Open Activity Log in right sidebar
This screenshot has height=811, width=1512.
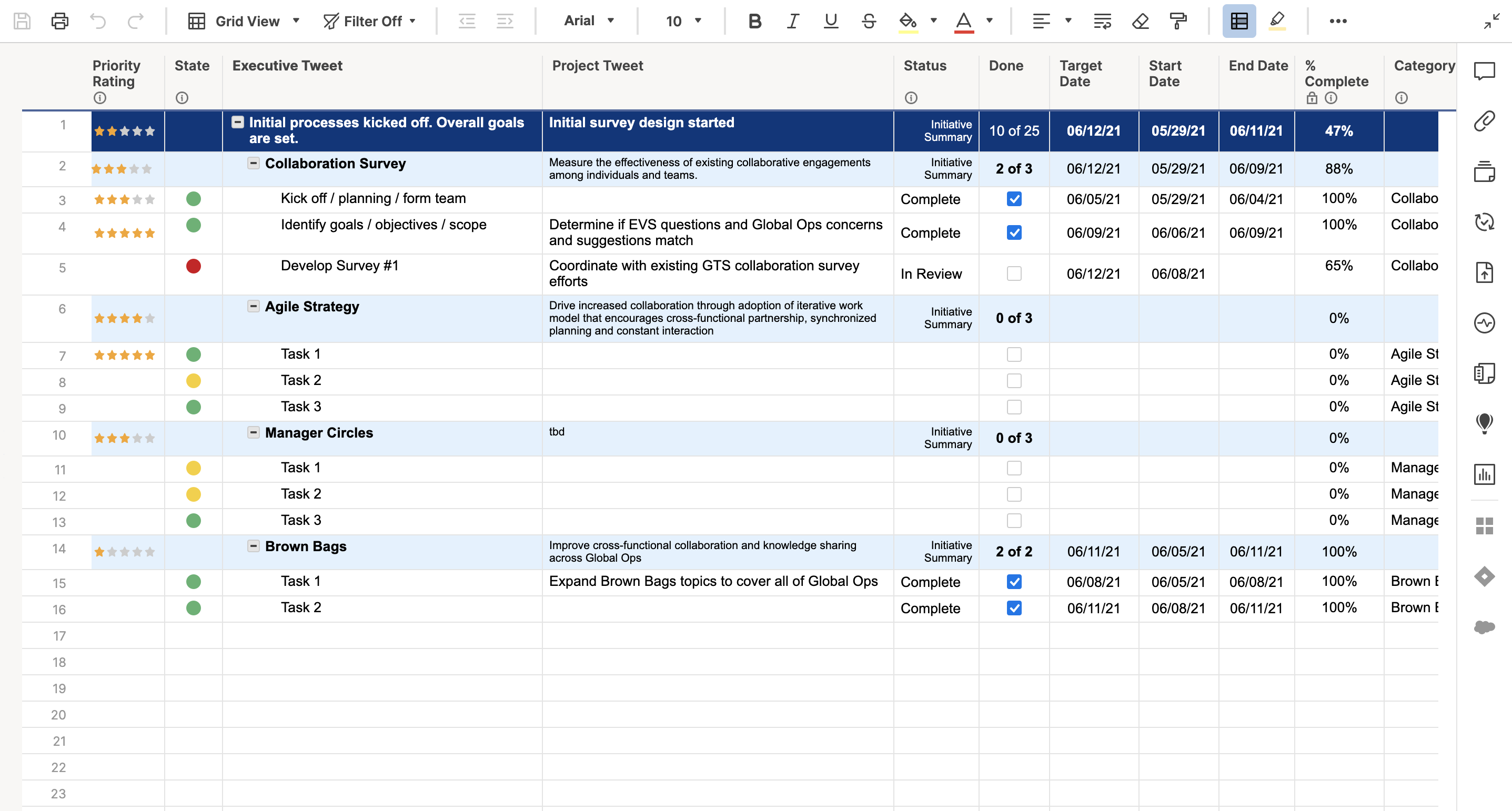coord(1484,323)
